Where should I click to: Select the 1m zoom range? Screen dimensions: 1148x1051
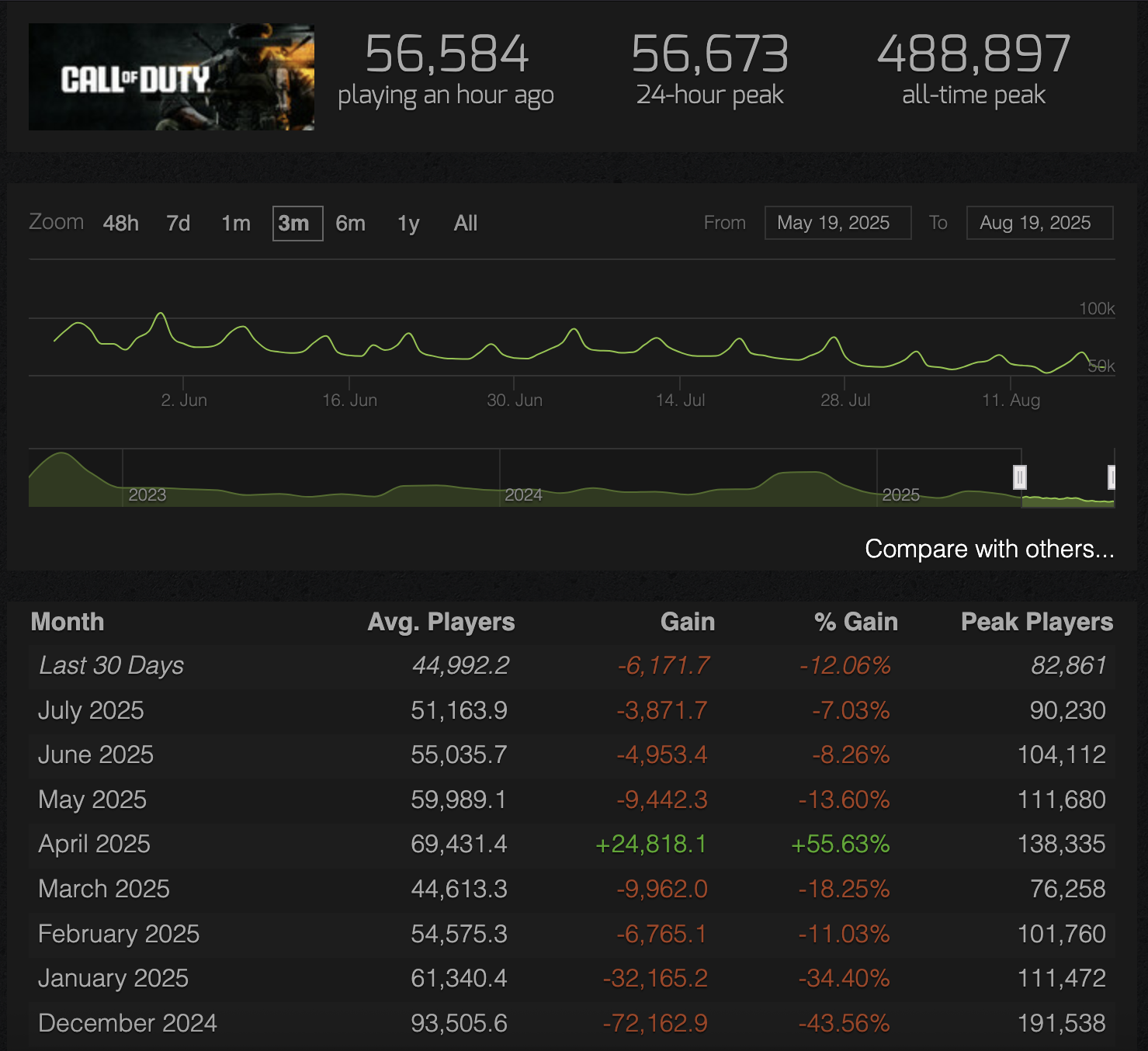pos(236,224)
